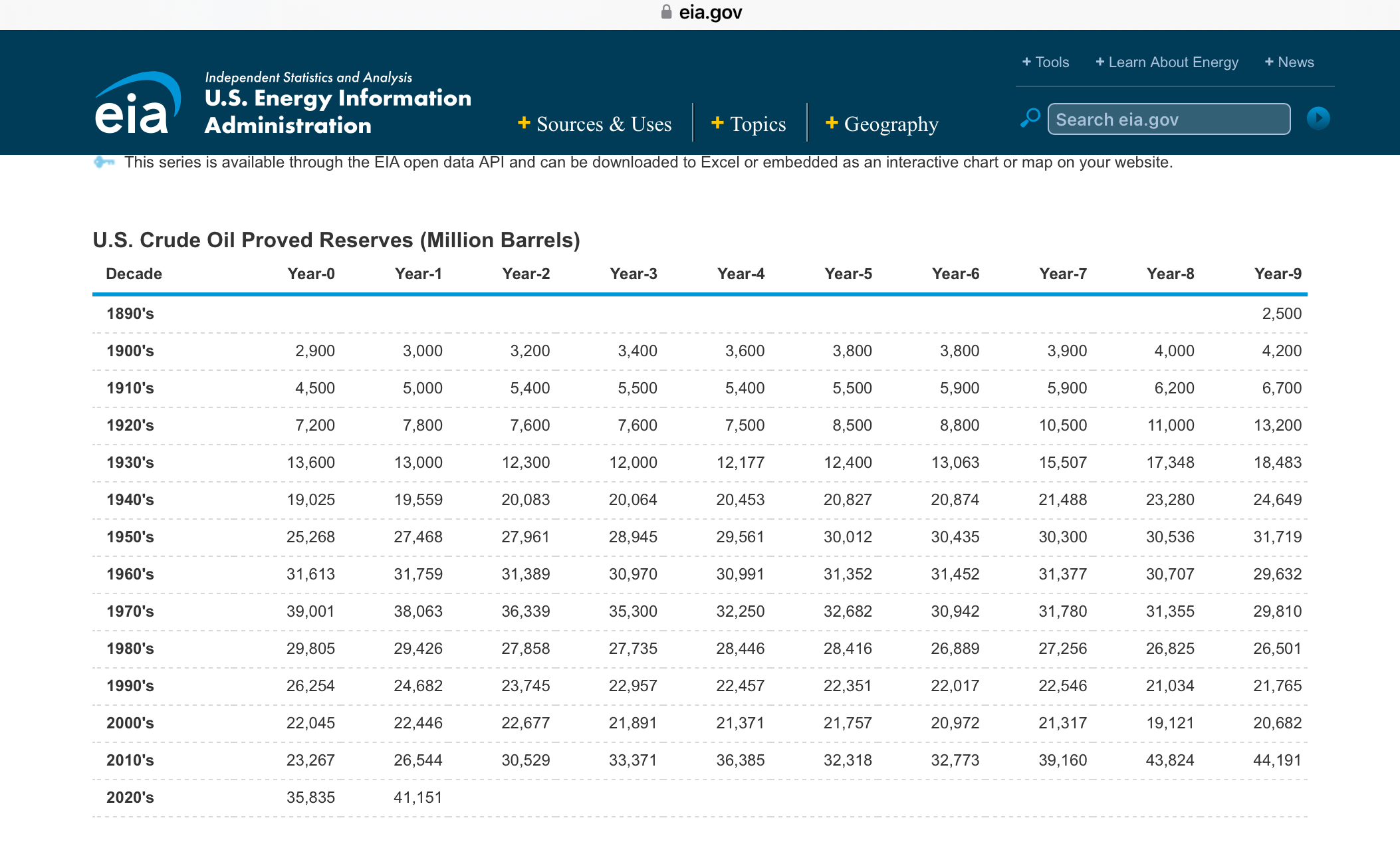The height and width of the screenshot is (846, 1400).
Task: Click the 1940's row label
Action: click(130, 500)
